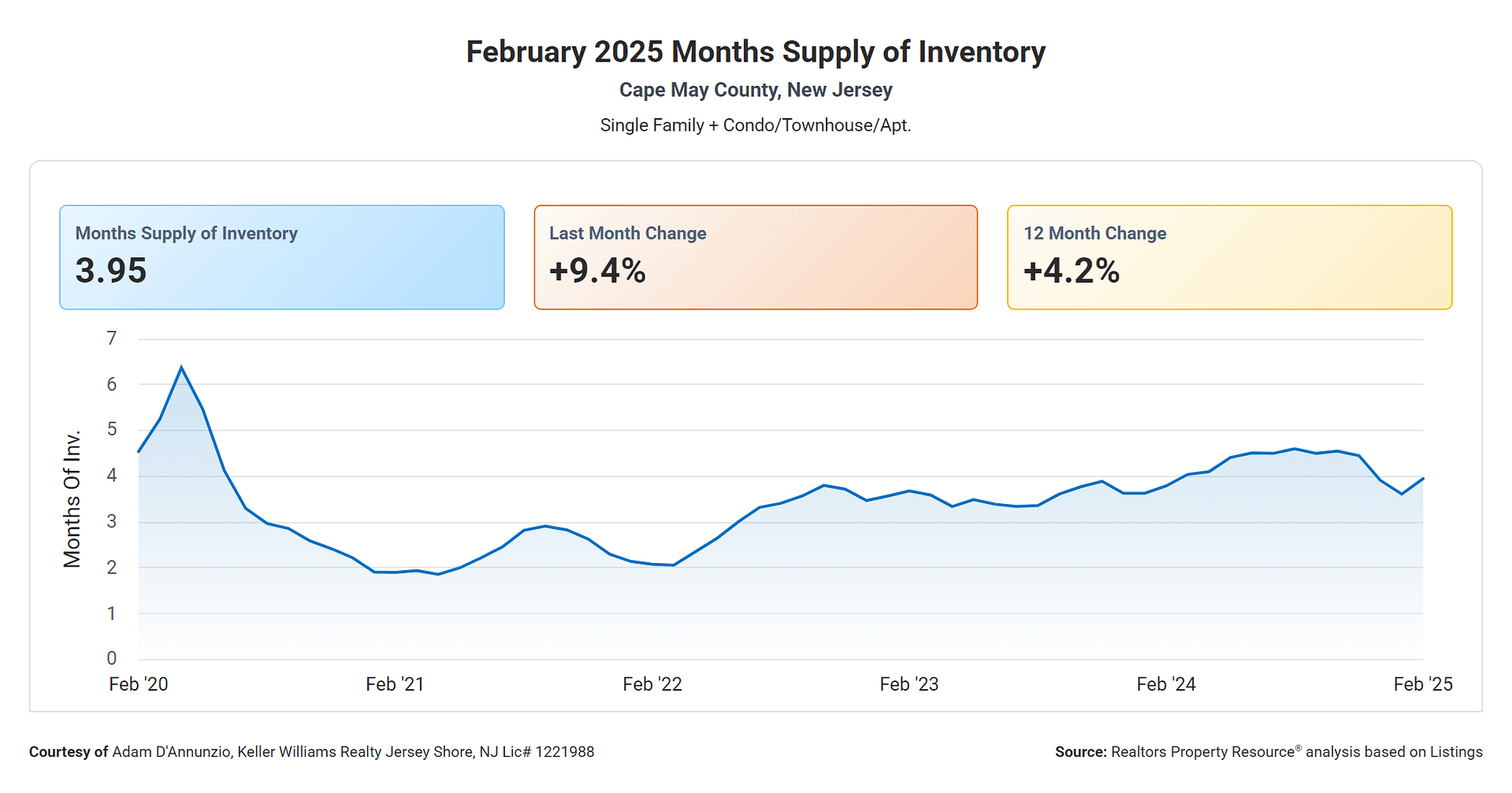Click the "Cape May County, New Jersey" subtitle
The image size is (1512, 793).
click(x=755, y=90)
